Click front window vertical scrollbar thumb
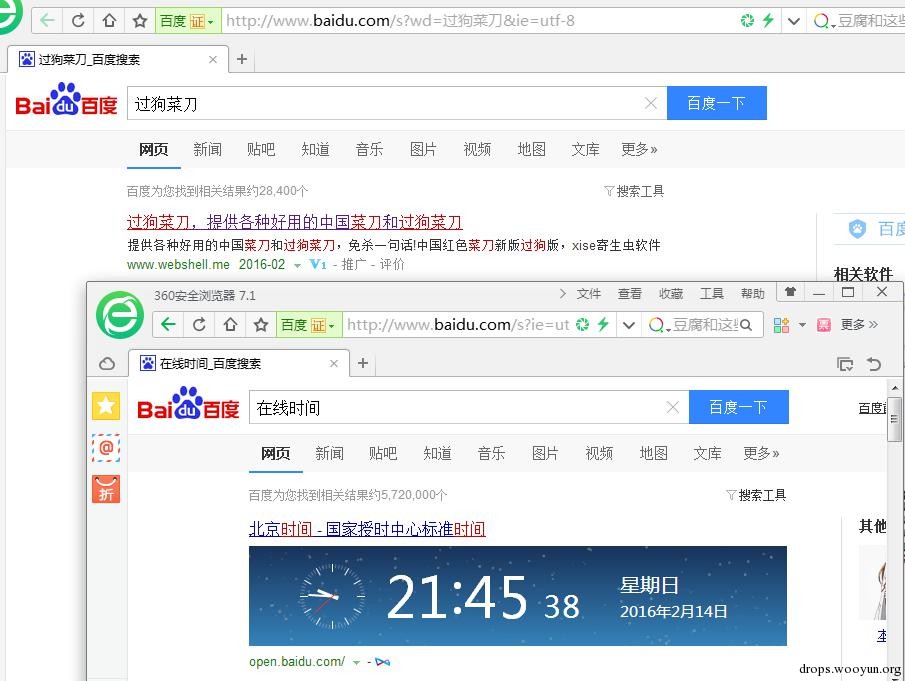905x681 pixels. (894, 419)
